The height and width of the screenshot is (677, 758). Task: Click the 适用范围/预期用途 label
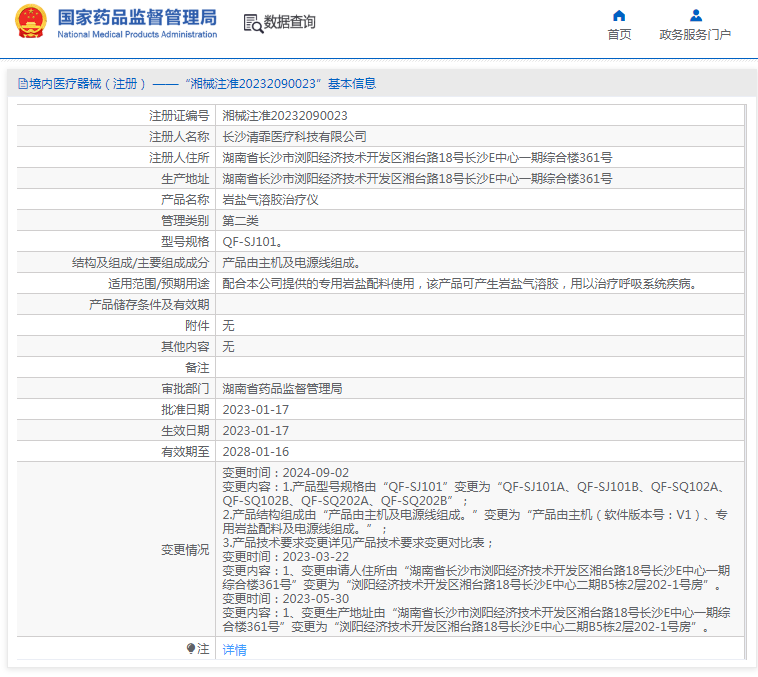coord(159,283)
